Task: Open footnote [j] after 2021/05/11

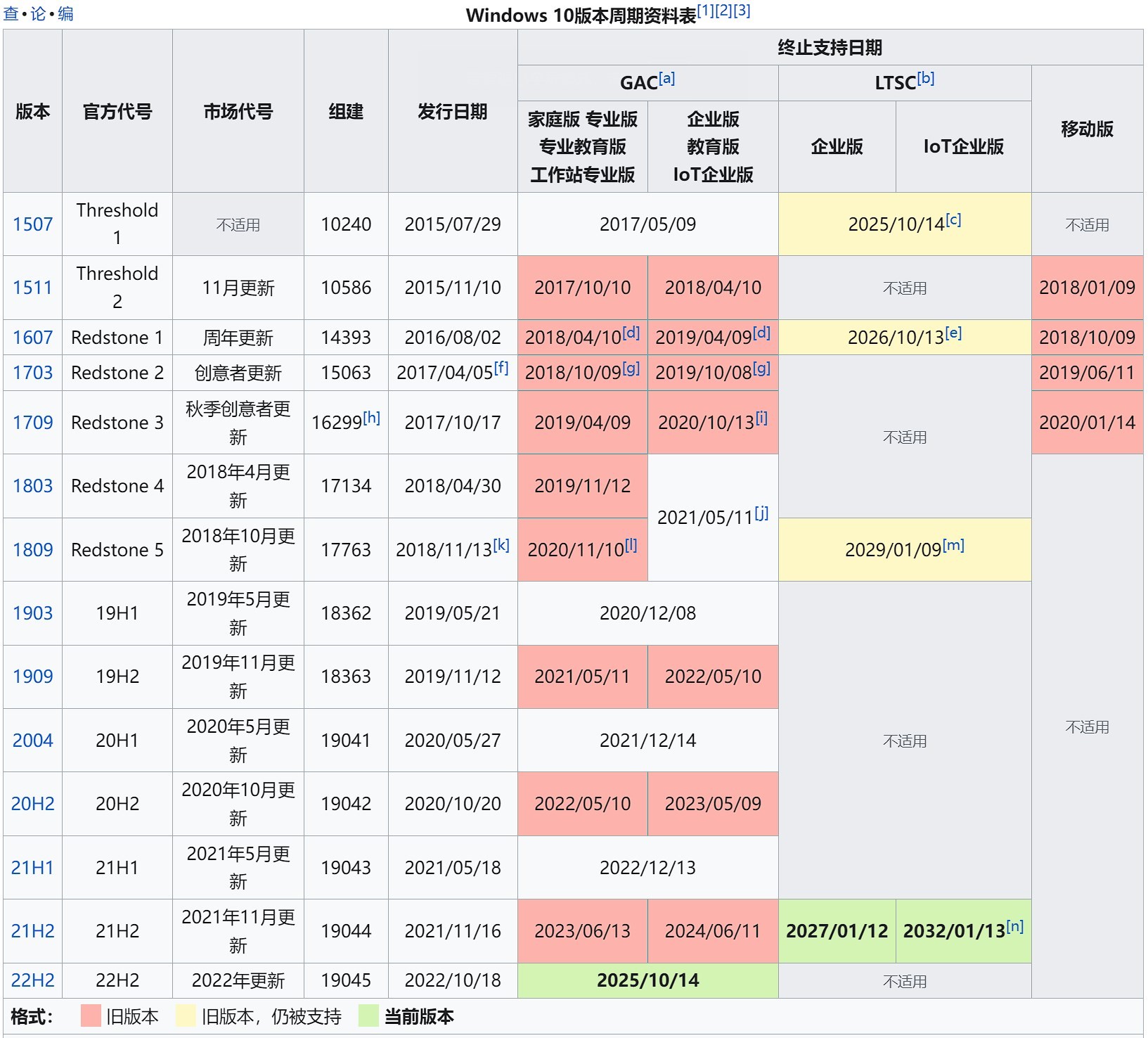Action: tap(761, 513)
